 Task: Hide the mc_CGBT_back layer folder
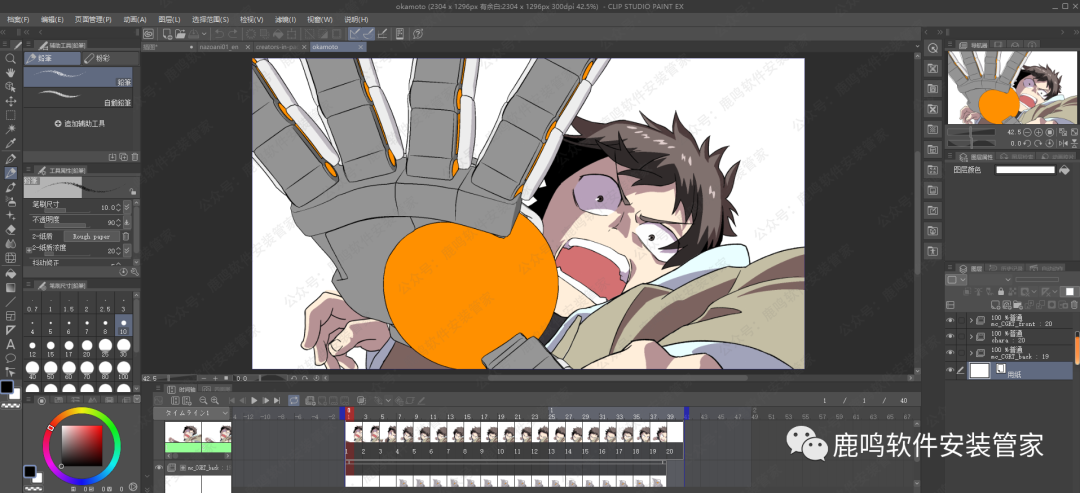pyautogui.click(x=950, y=353)
